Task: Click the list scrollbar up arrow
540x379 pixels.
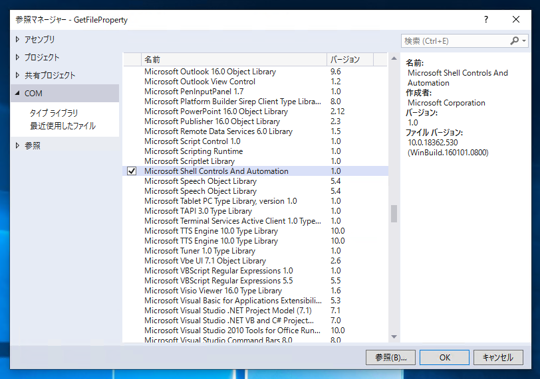Action: (x=394, y=59)
